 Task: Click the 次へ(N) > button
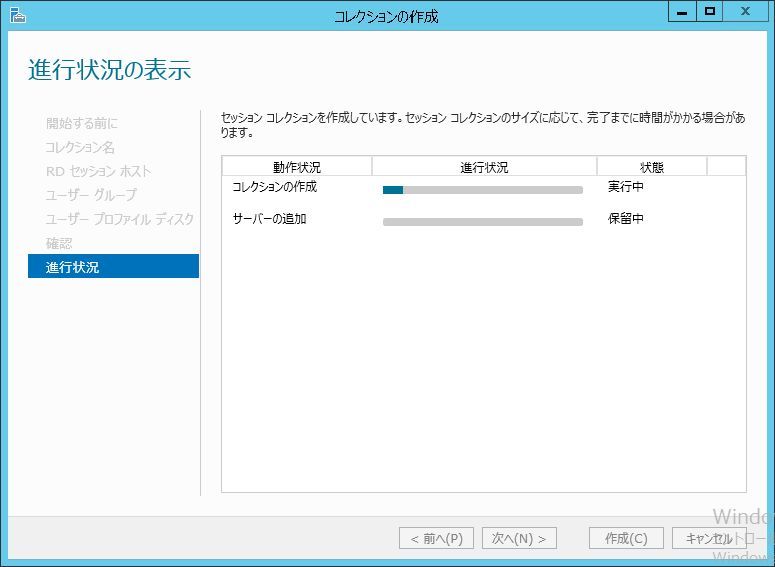pyautogui.click(x=519, y=538)
